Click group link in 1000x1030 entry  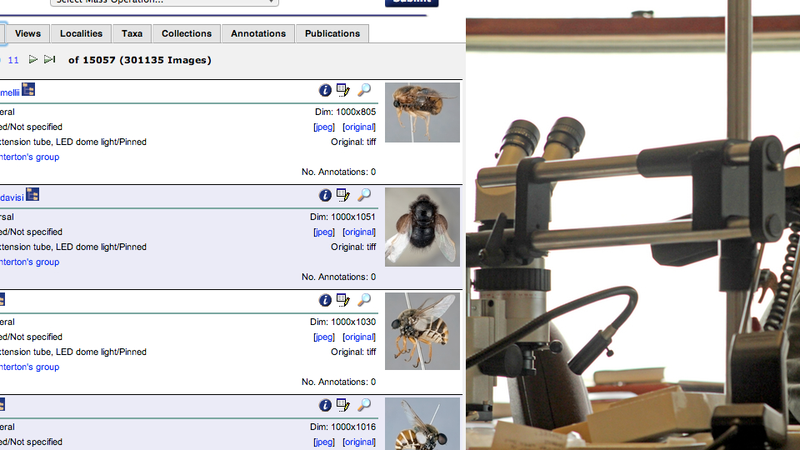click(x=30, y=367)
